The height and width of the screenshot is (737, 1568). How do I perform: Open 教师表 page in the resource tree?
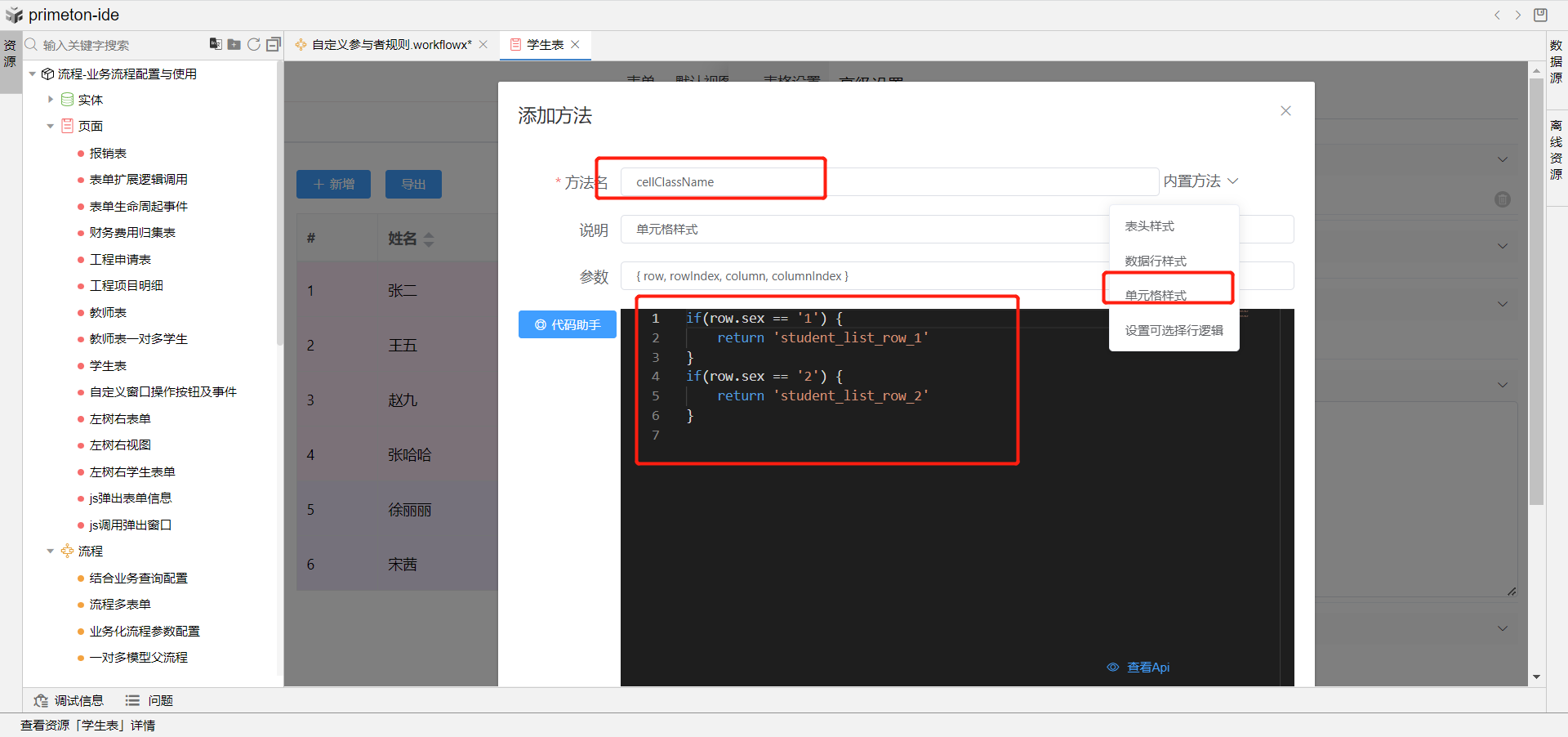[x=108, y=312]
